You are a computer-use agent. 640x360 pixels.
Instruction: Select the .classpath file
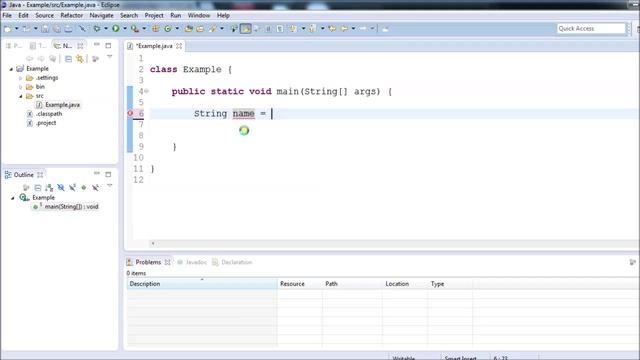click(49, 114)
